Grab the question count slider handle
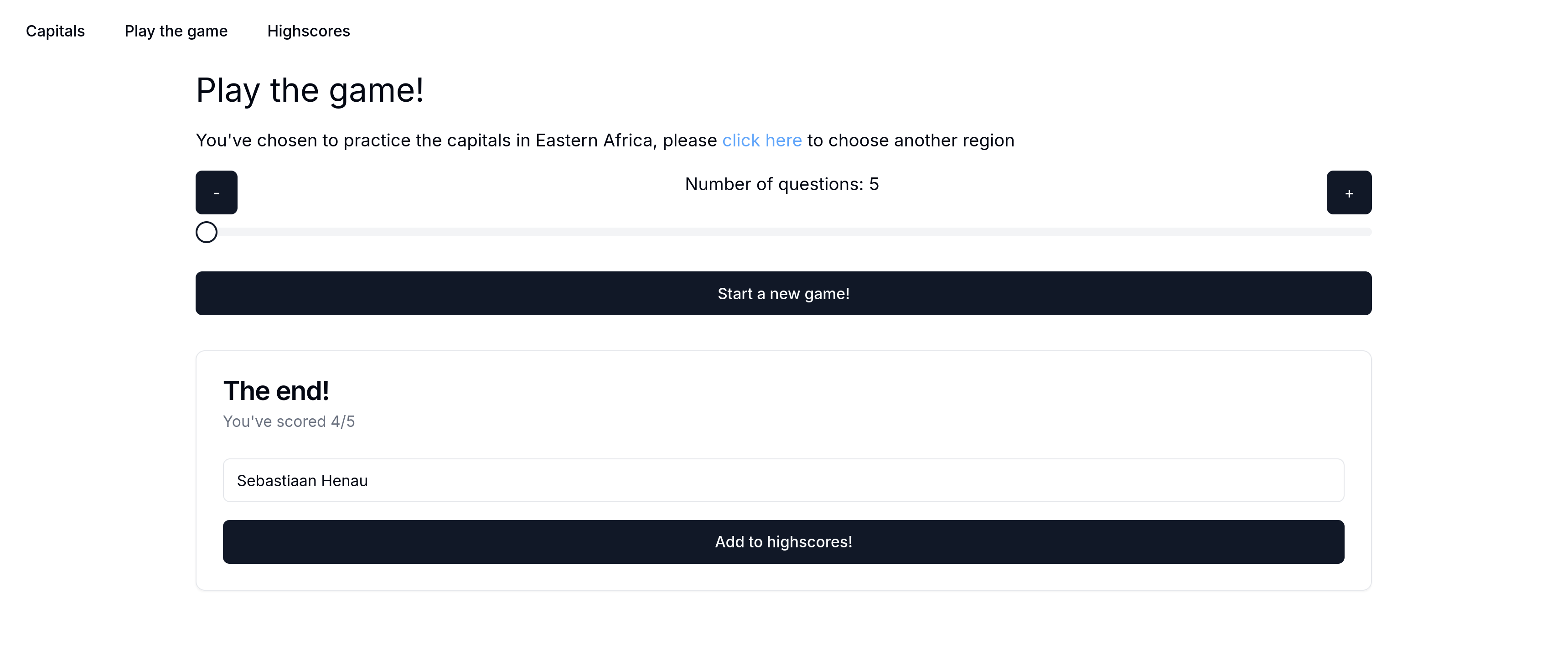Screen dimensions: 1568x655 tap(207, 232)
